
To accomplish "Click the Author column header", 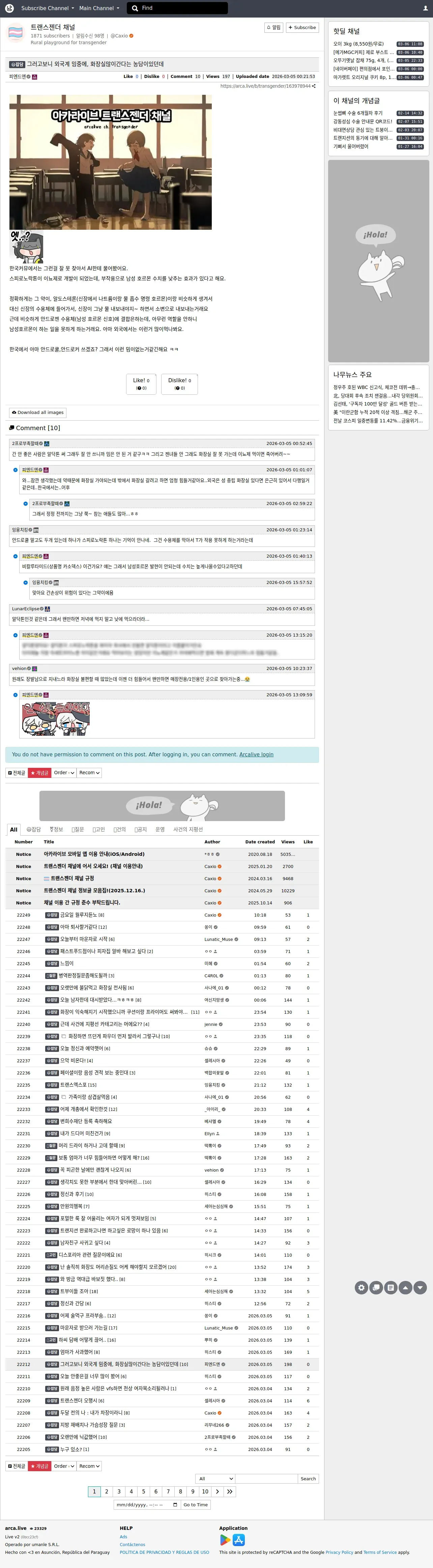I will click(x=212, y=842).
